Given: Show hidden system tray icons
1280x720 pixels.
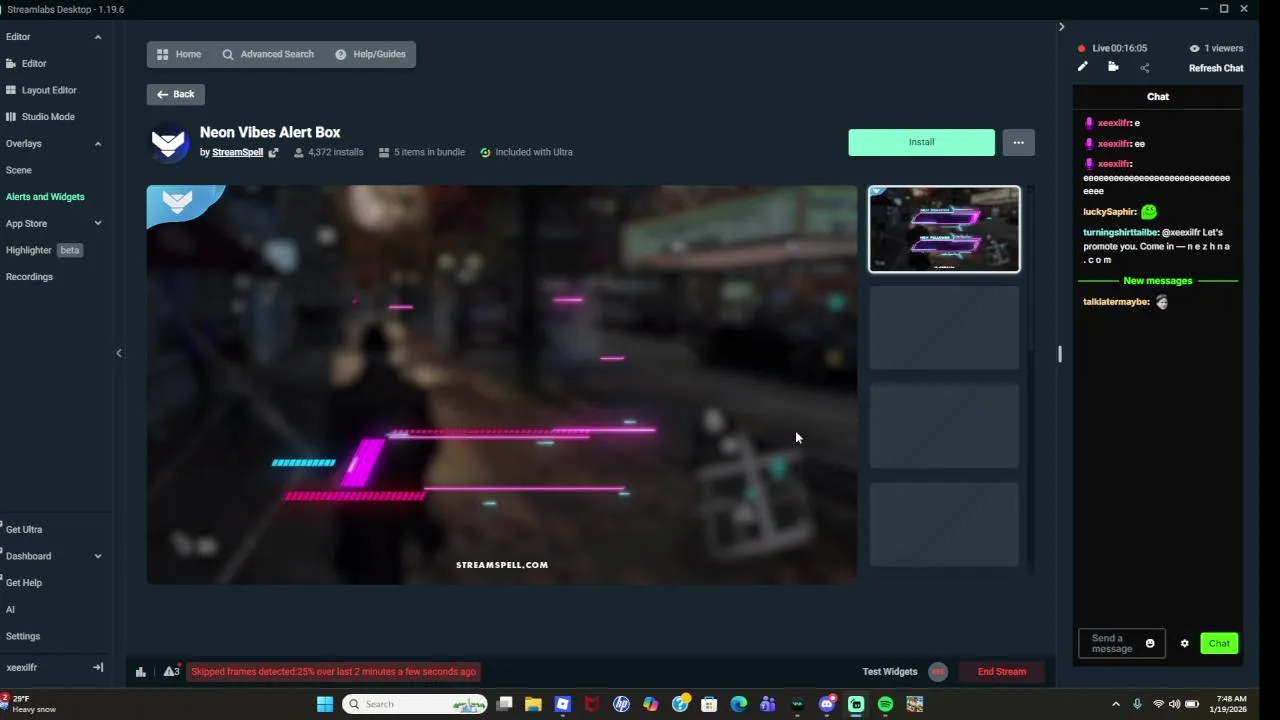Looking at the screenshot, I should (x=1116, y=704).
